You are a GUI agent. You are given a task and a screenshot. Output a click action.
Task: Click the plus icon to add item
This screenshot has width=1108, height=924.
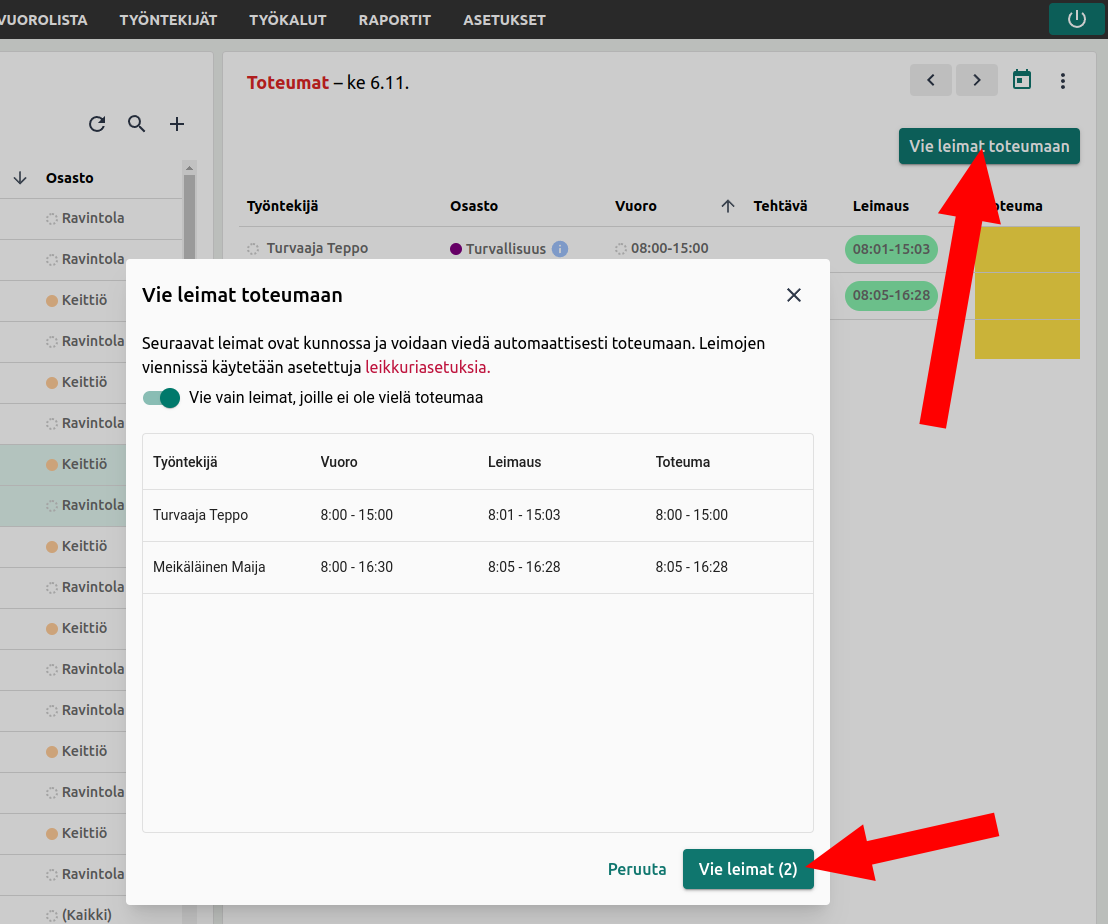coord(177,124)
